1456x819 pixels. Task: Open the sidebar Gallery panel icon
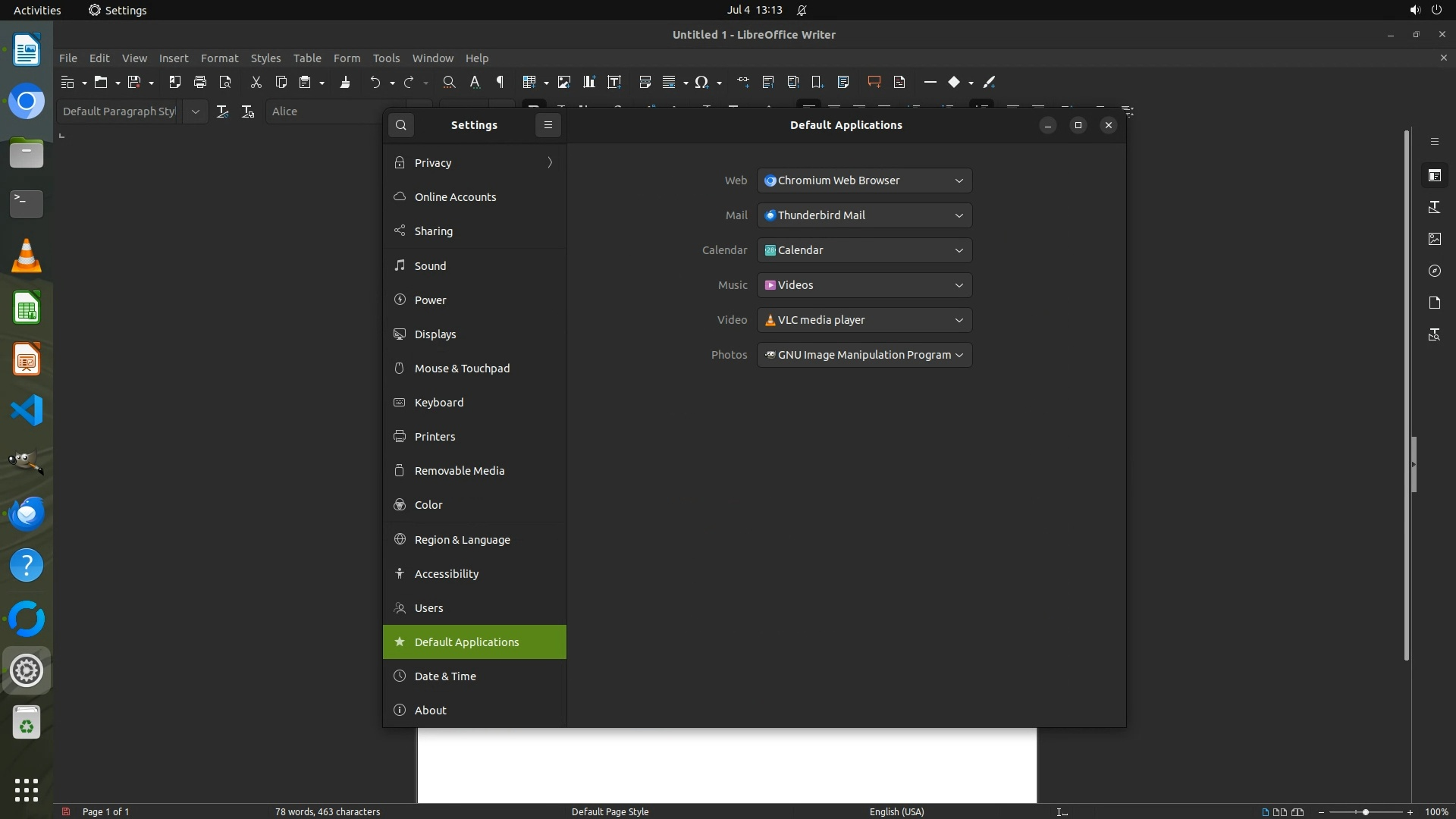(1434, 239)
